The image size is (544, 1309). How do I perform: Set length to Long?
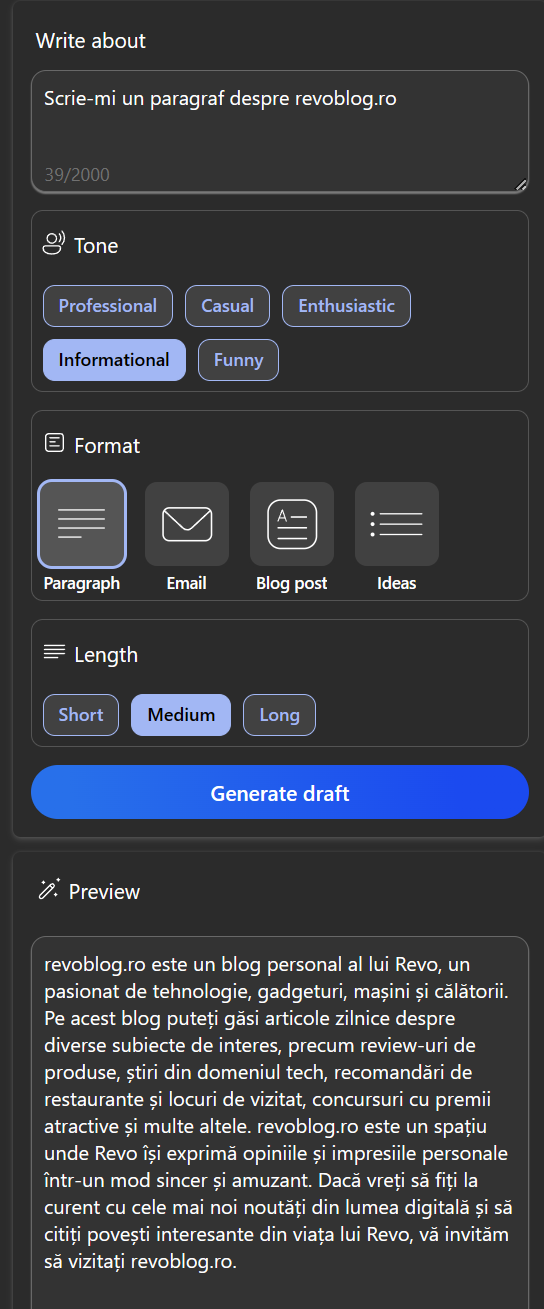click(x=279, y=715)
